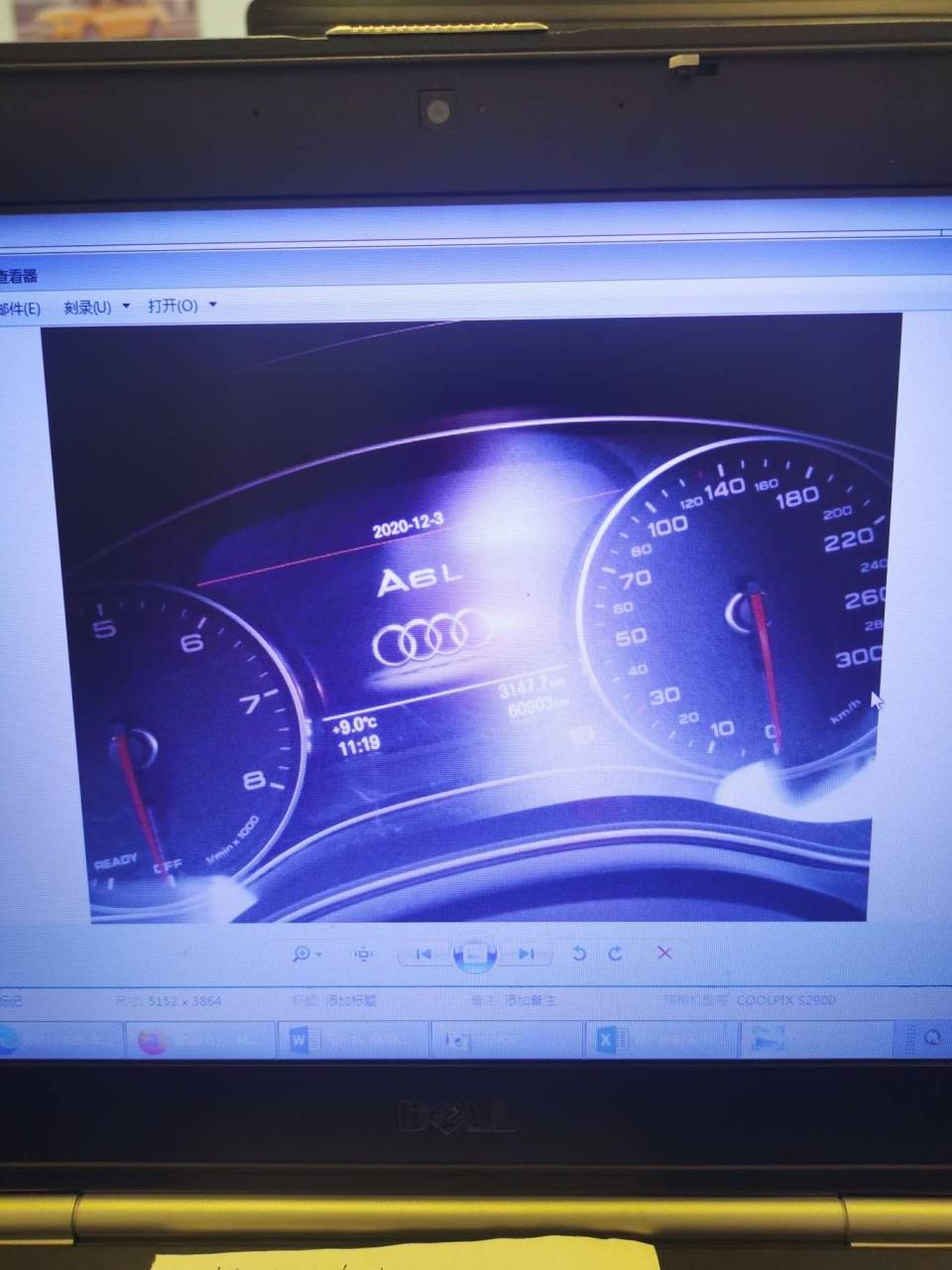Fit the picture to actual size
Image resolution: width=952 pixels, height=1270 pixels.
click(364, 953)
